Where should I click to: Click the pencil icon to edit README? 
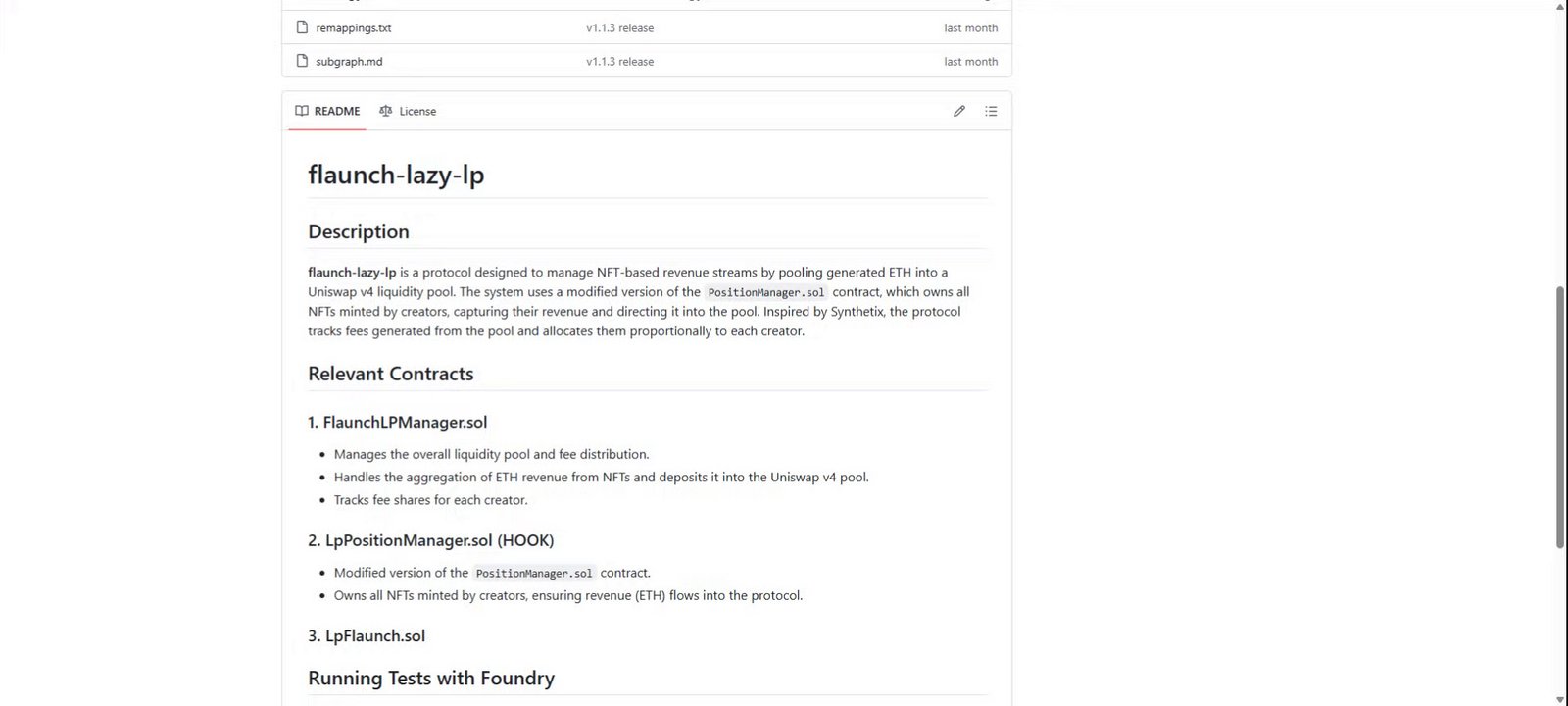pos(959,111)
